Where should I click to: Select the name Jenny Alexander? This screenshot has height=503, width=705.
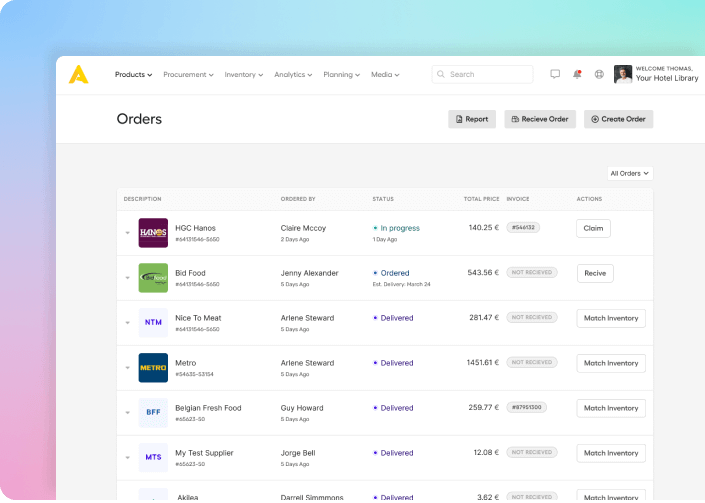pyautogui.click(x=309, y=273)
